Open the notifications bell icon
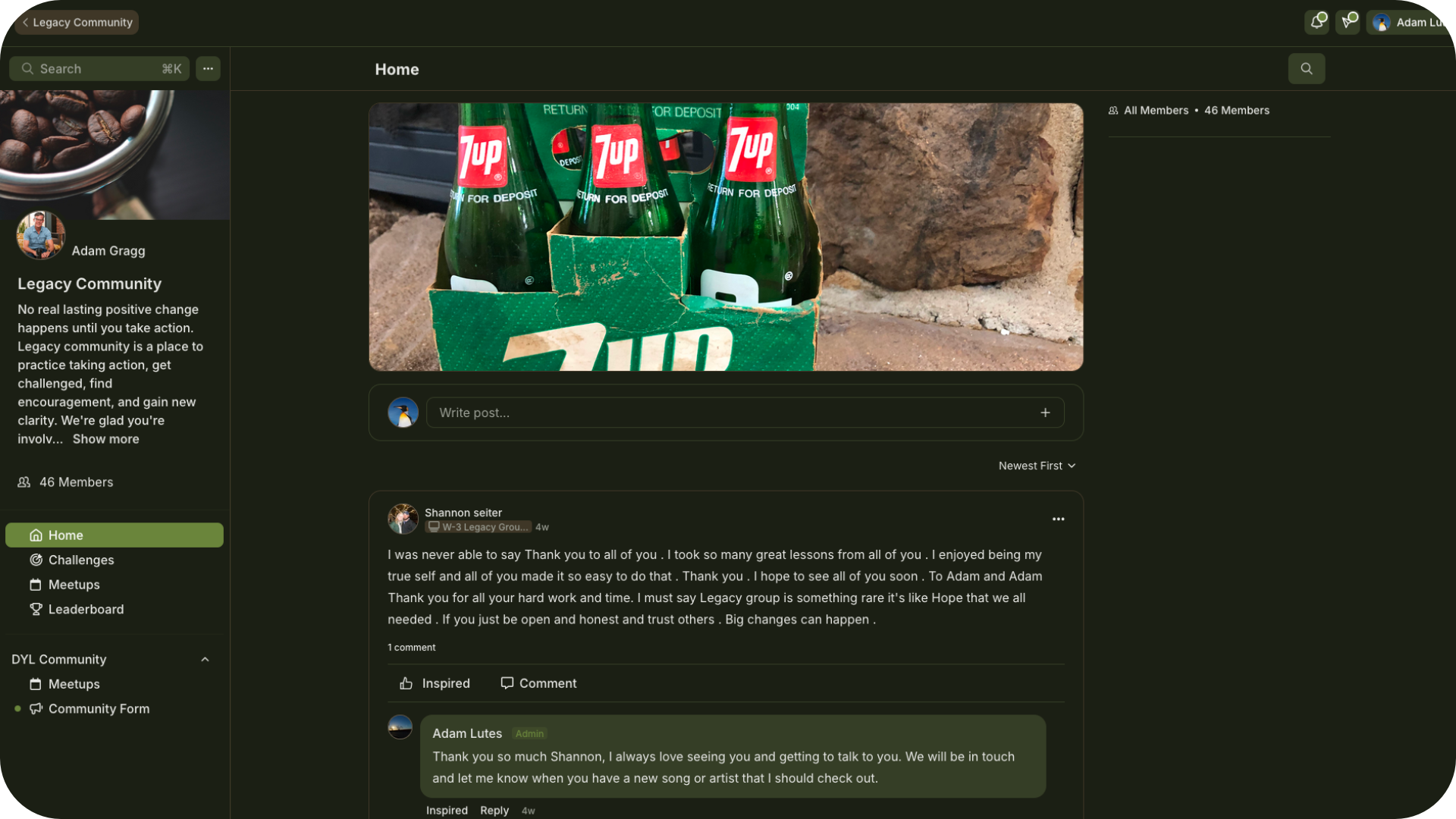1456x819 pixels. click(1317, 22)
